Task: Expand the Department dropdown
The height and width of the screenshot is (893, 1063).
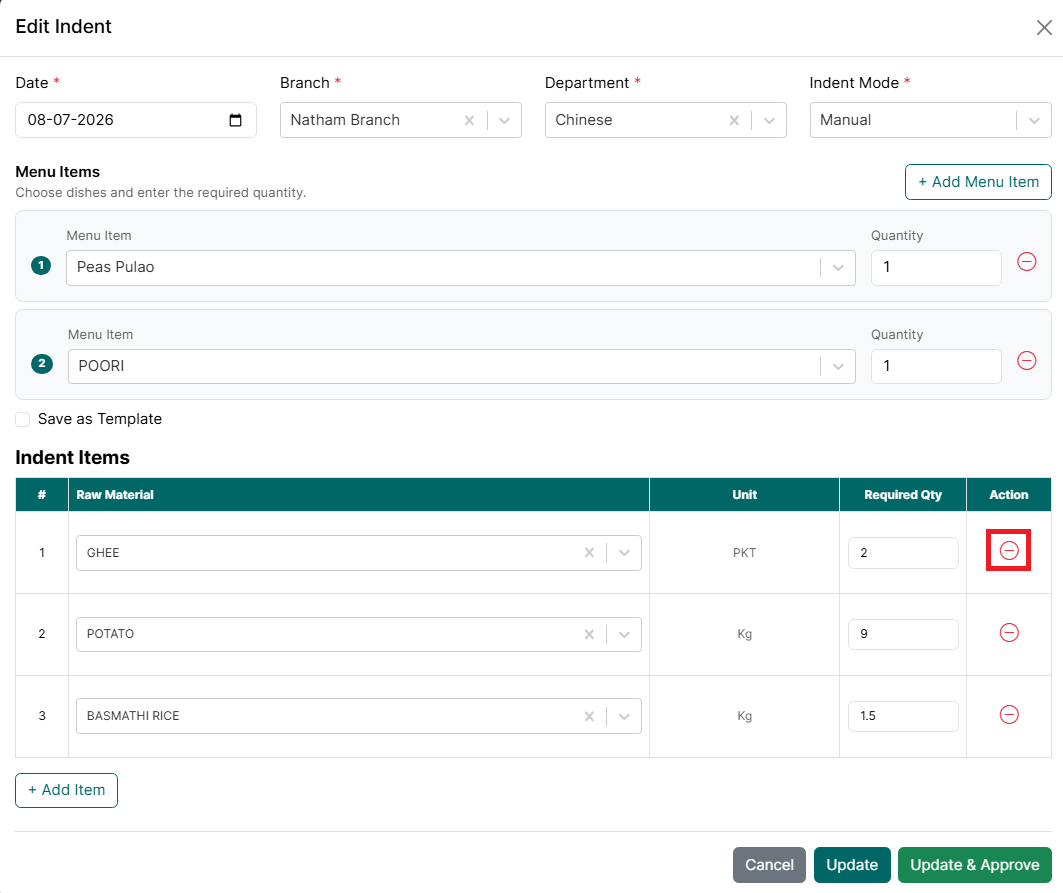Action: tap(769, 120)
